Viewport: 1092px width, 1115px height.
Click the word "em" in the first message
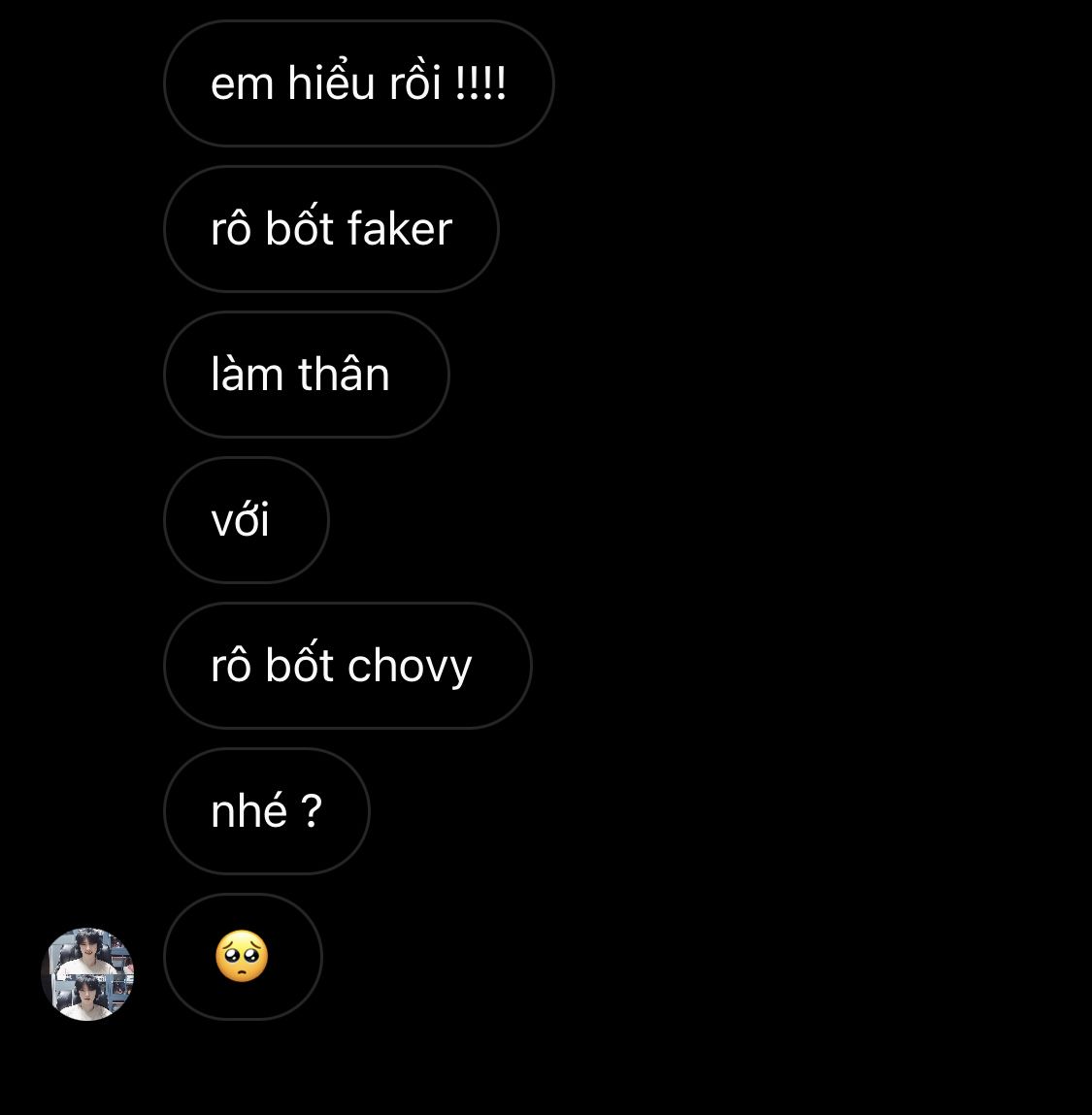click(x=242, y=84)
